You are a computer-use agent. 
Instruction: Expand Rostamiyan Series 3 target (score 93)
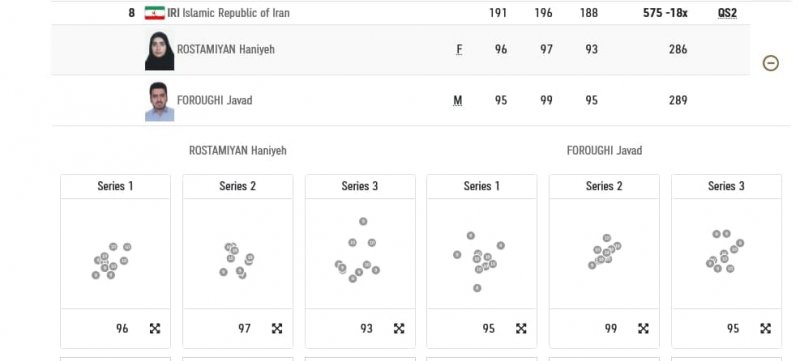(399, 328)
